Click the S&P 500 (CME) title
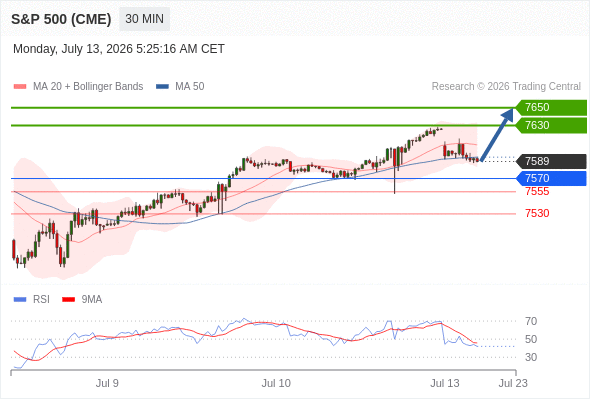 coord(61,19)
